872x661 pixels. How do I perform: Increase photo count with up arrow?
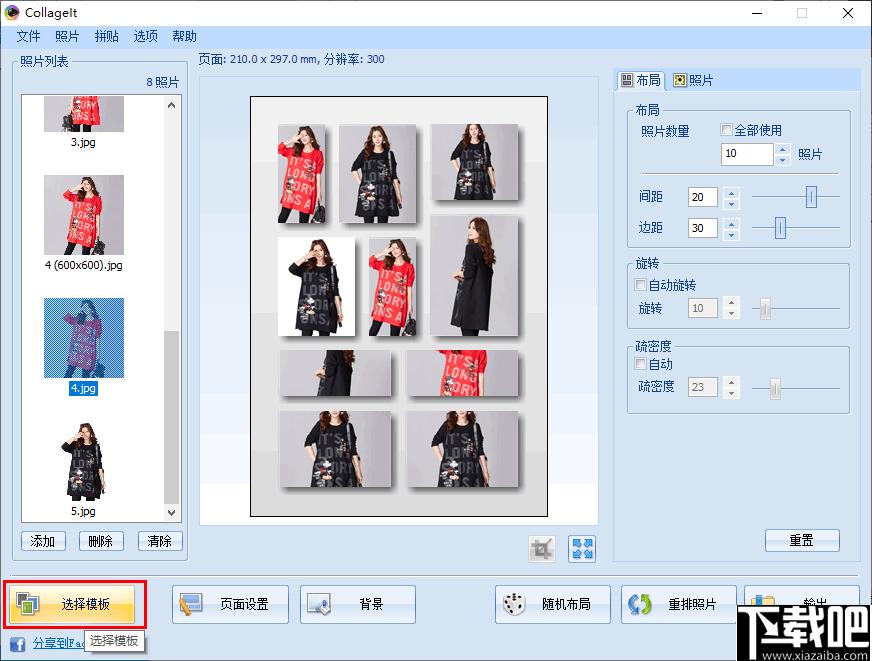(x=782, y=149)
